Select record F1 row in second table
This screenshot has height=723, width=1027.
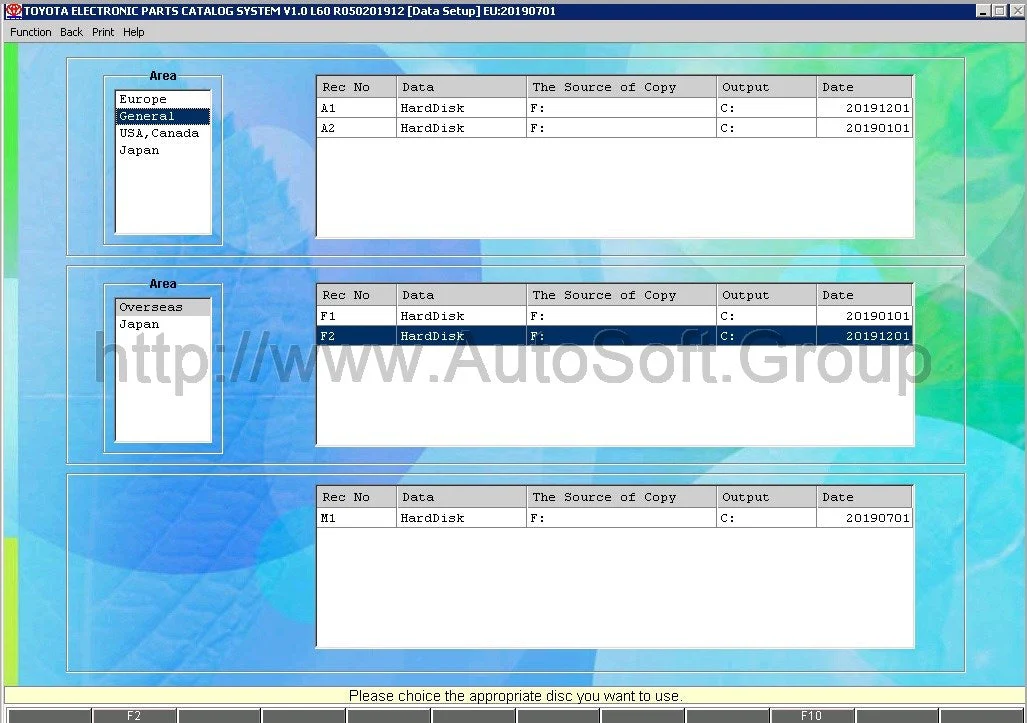pos(613,316)
